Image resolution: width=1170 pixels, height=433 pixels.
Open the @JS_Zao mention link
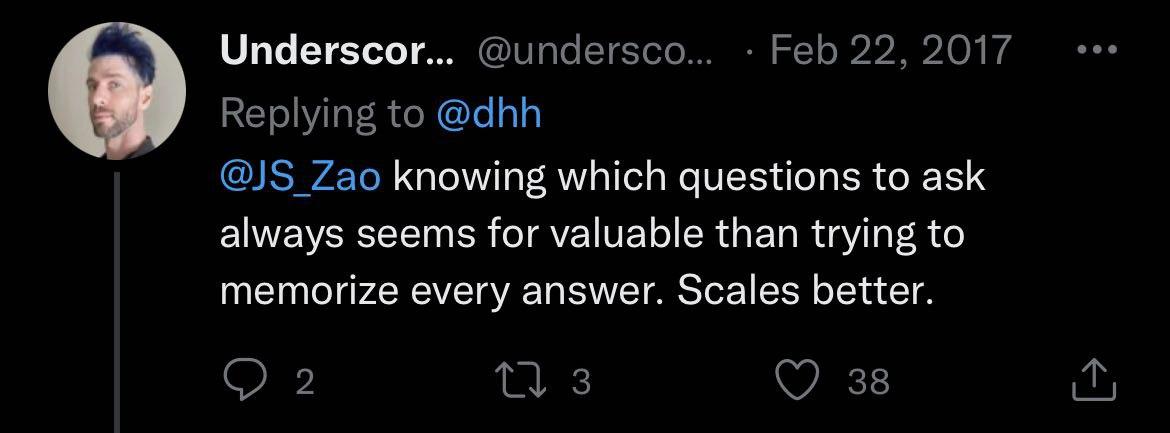point(301,177)
